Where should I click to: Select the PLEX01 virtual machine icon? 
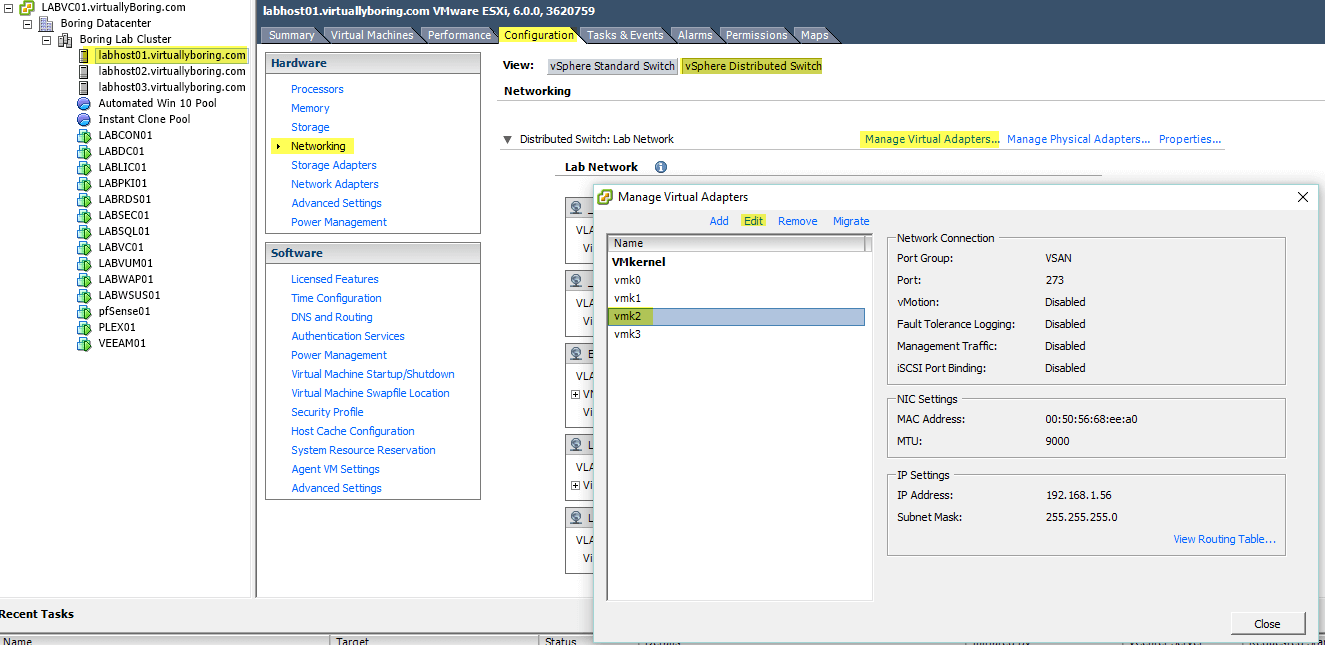[84, 328]
